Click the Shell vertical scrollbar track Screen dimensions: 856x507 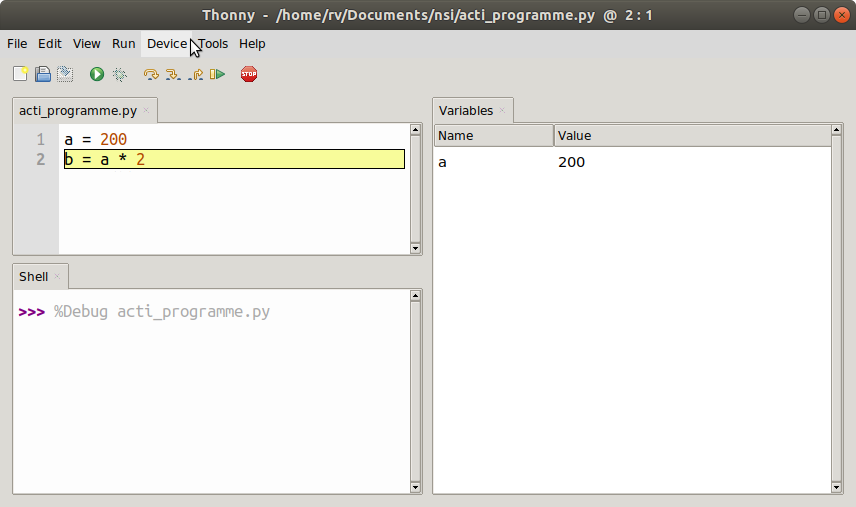pos(415,391)
